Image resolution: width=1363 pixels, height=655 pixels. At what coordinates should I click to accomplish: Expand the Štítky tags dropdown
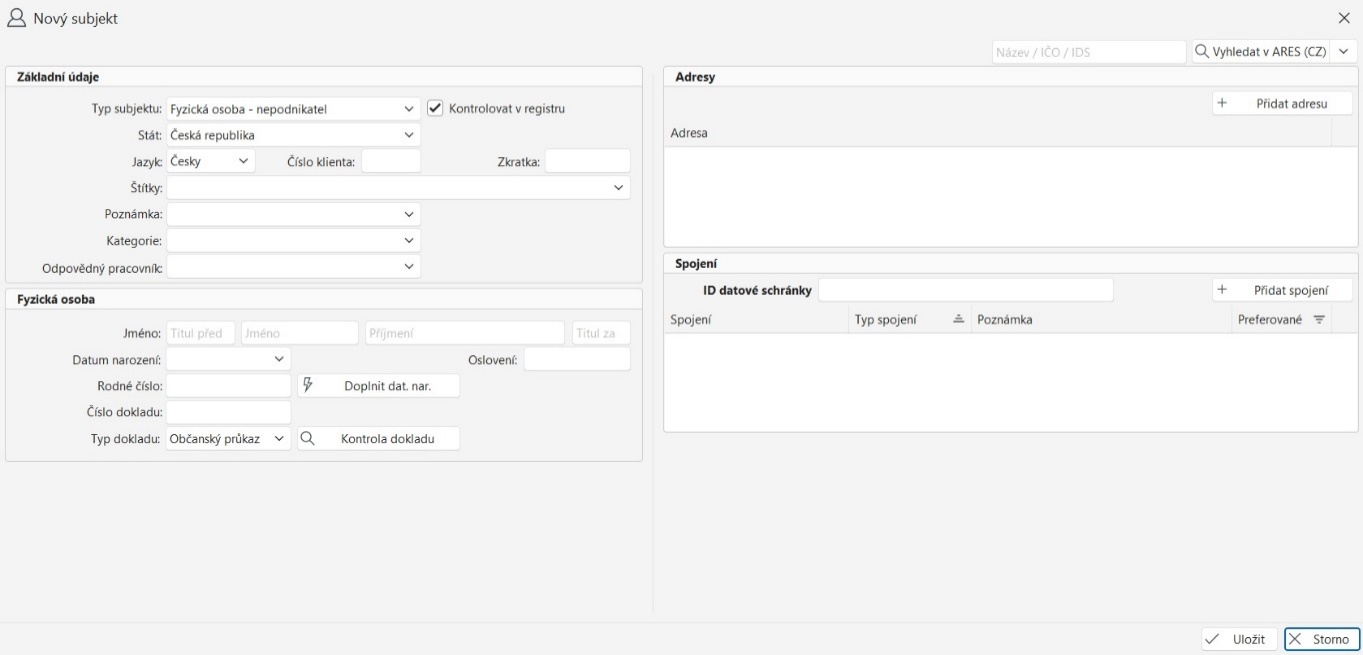click(x=618, y=187)
